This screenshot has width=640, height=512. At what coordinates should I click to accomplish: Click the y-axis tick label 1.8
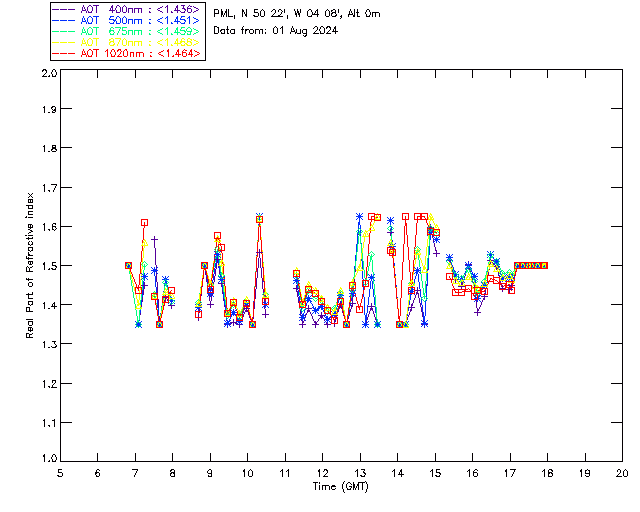coord(49,148)
